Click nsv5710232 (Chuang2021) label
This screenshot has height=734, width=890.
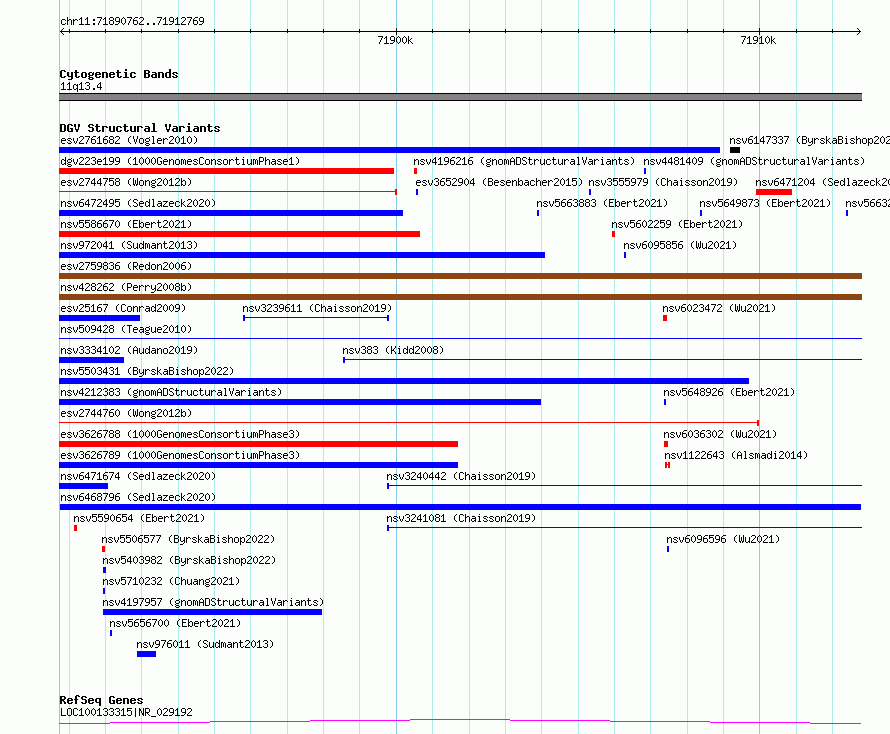(171, 581)
